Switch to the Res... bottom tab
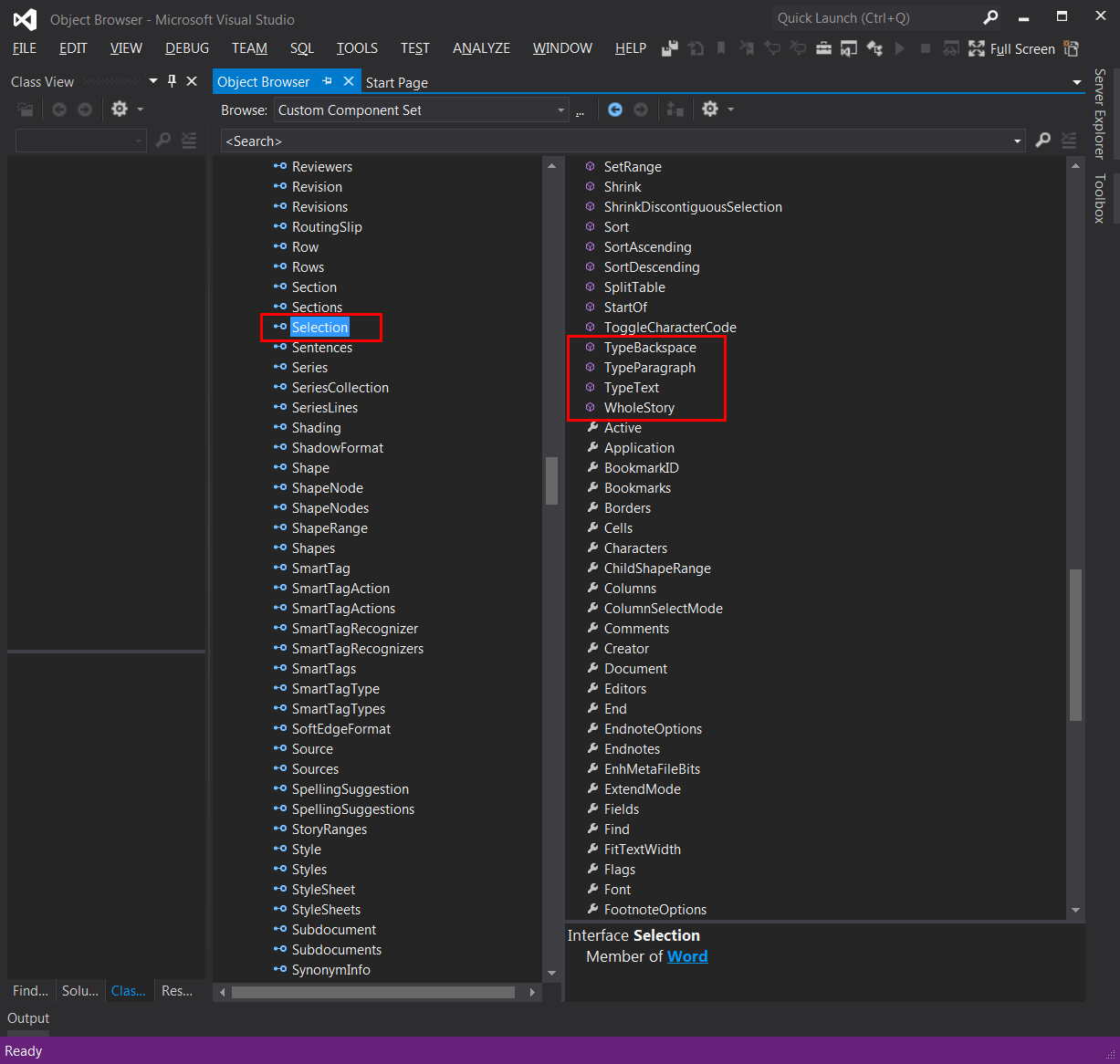1120x1064 pixels. click(177, 990)
